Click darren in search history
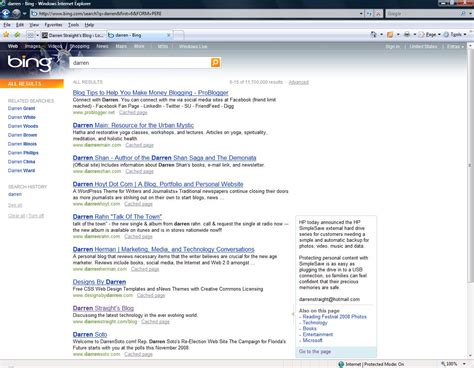 [15, 194]
